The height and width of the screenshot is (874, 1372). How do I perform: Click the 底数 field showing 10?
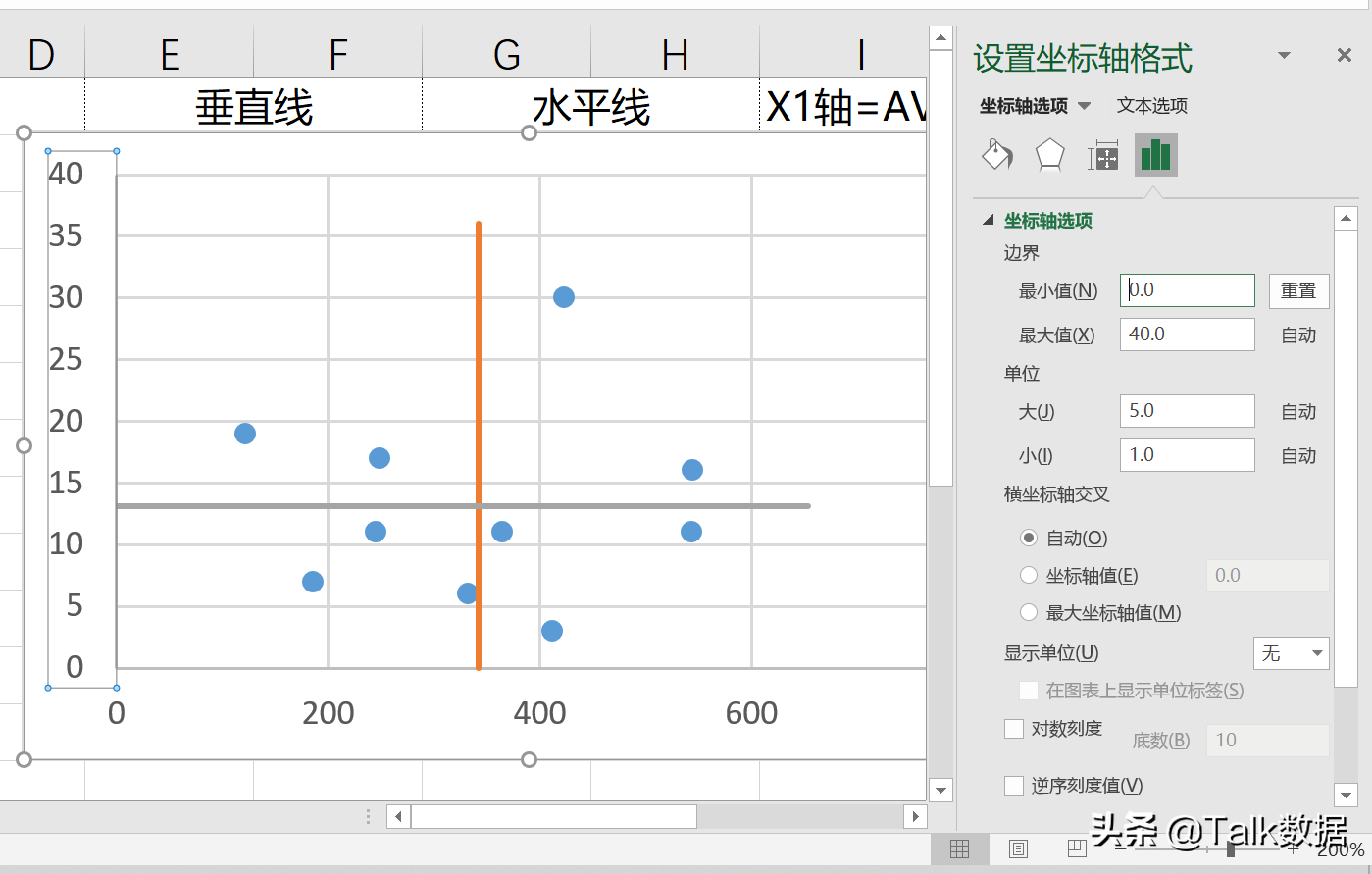(x=1267, y=741)
